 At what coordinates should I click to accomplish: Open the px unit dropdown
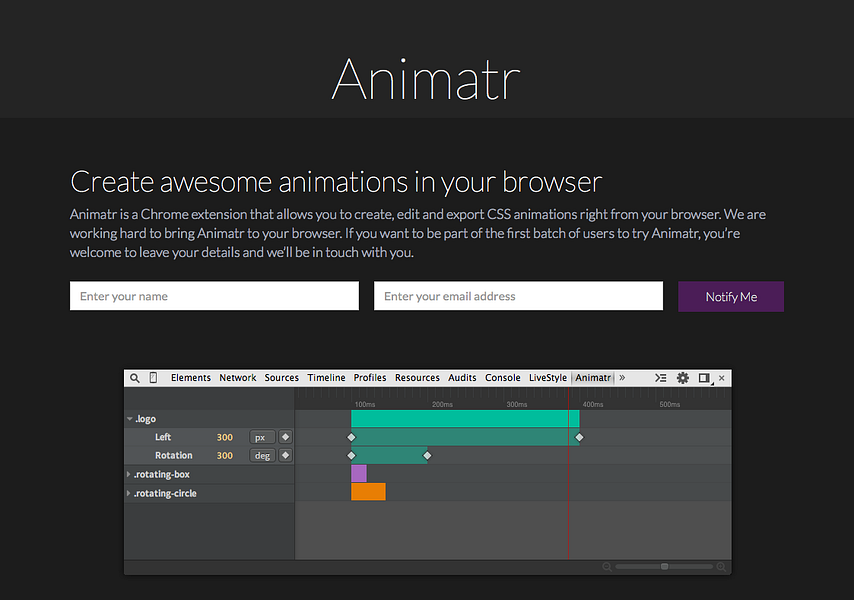[x=263, y=437]
